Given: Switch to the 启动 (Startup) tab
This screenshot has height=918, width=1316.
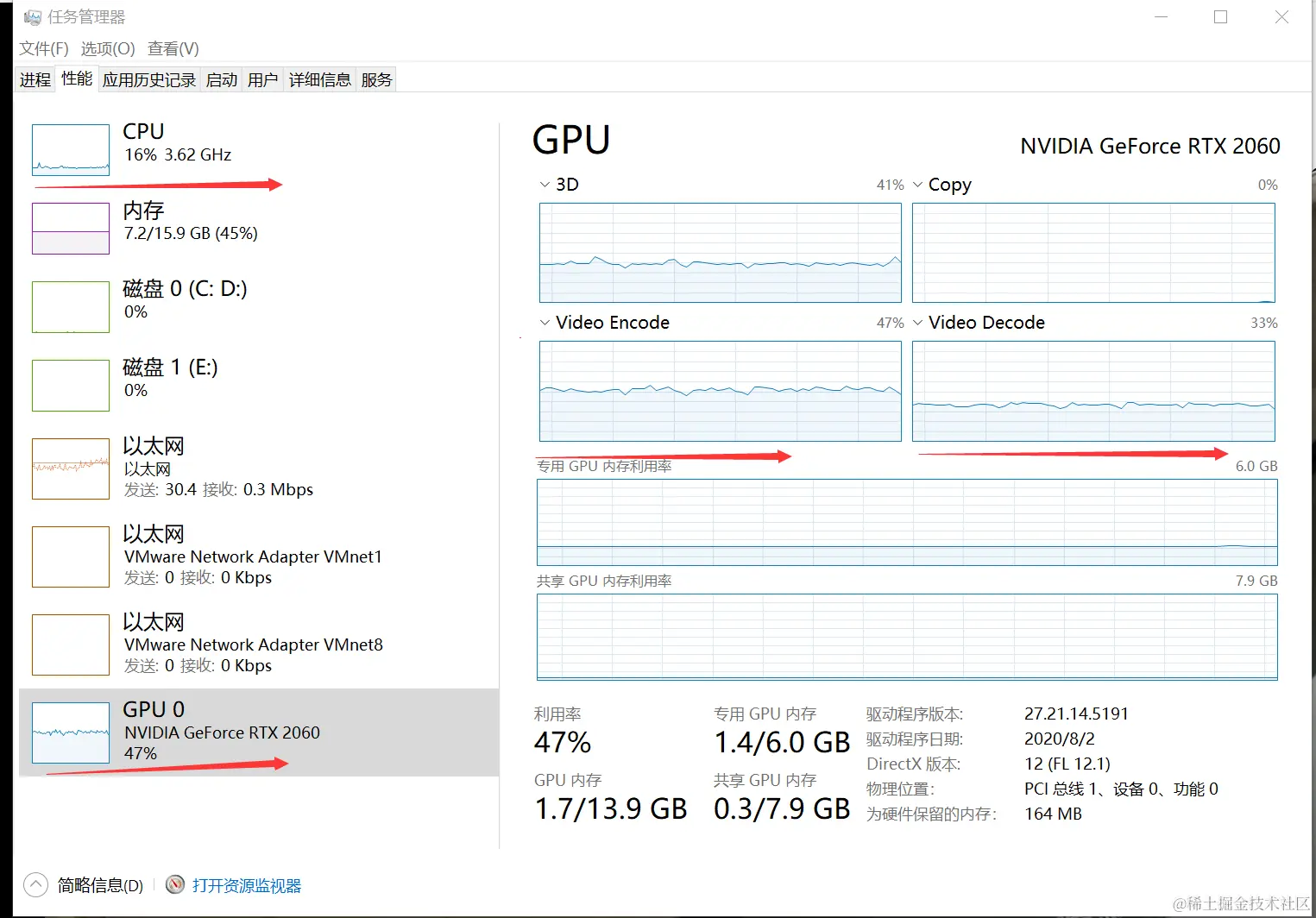Looking at the screenshot, I should [x=221, y=79].
